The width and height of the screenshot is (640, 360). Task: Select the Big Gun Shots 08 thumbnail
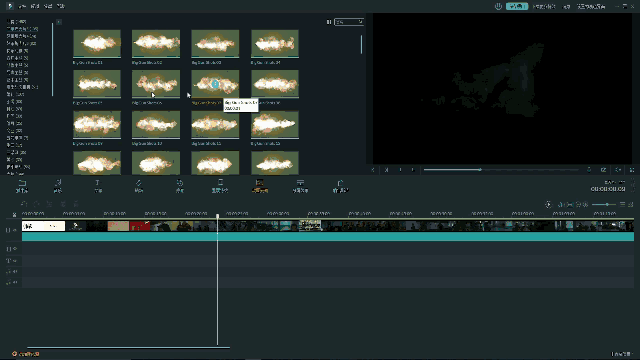275,84
